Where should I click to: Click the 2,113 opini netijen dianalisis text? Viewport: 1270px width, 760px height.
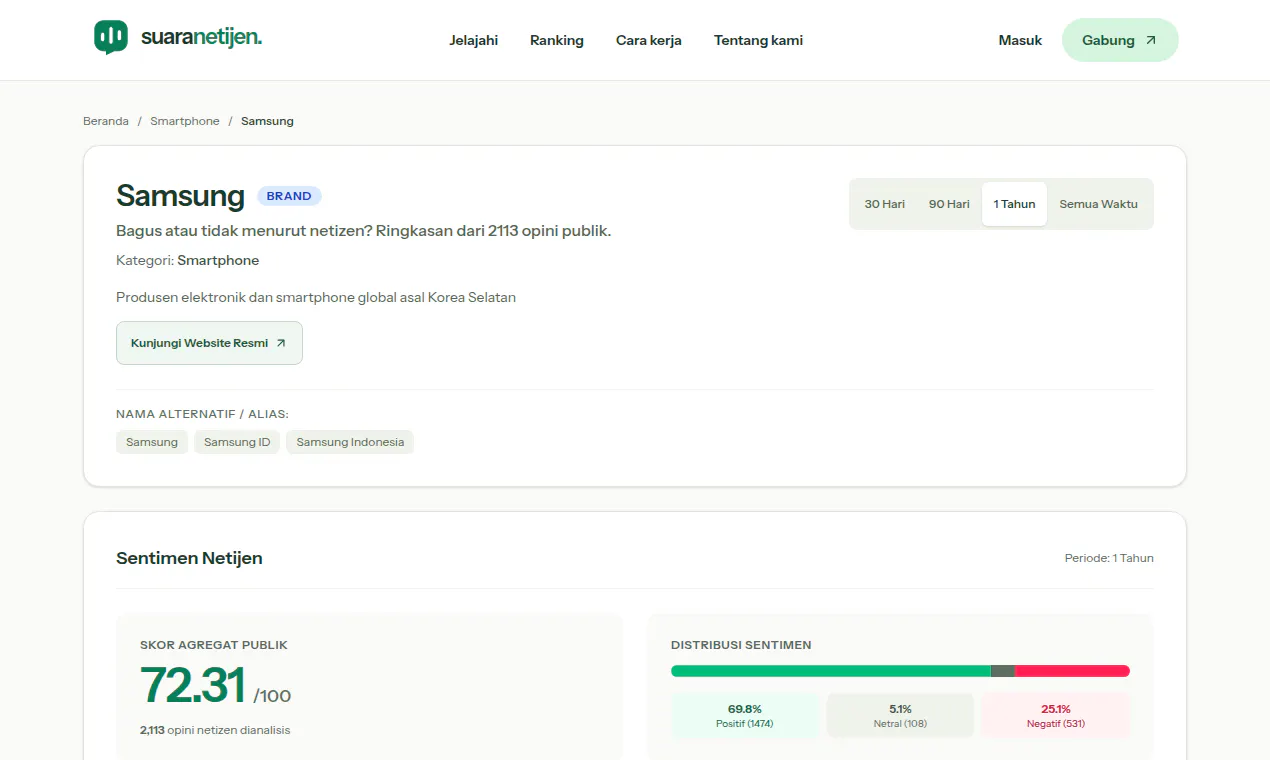[215, 730]
